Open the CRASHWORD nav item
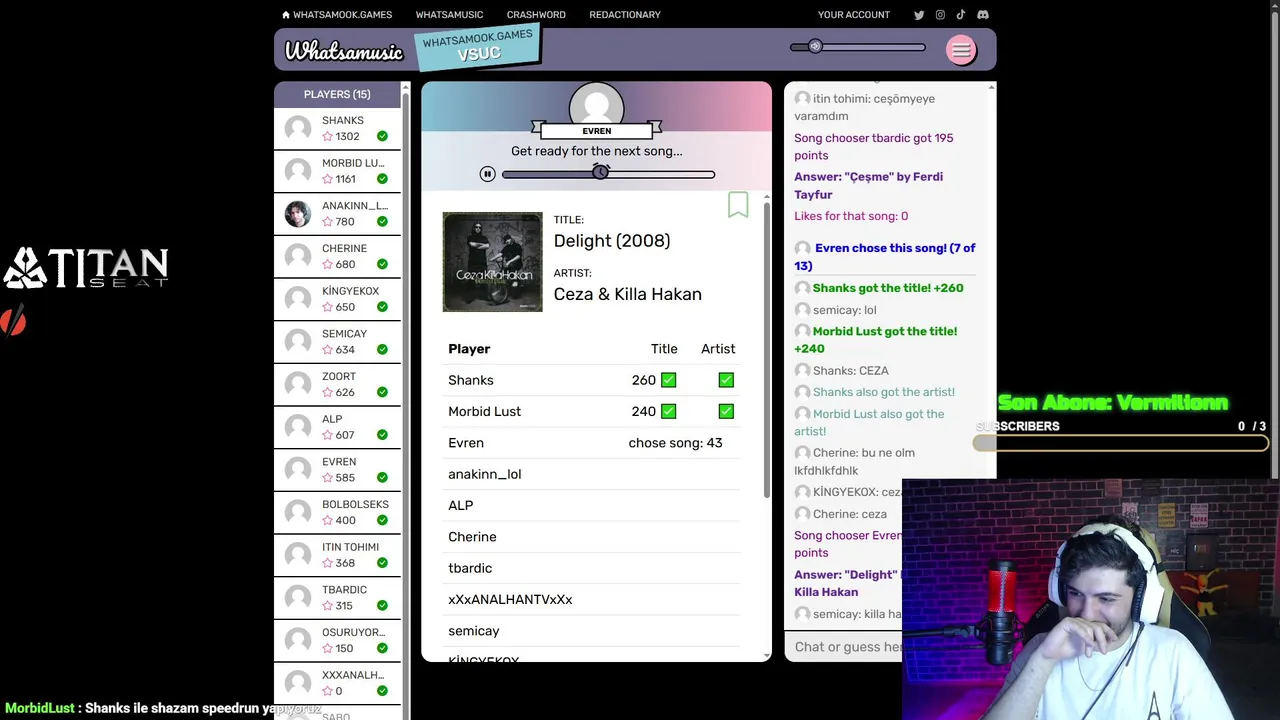The height and width of the screenshot is (720, 1280). pyautogui.click(x=536, y=15)
